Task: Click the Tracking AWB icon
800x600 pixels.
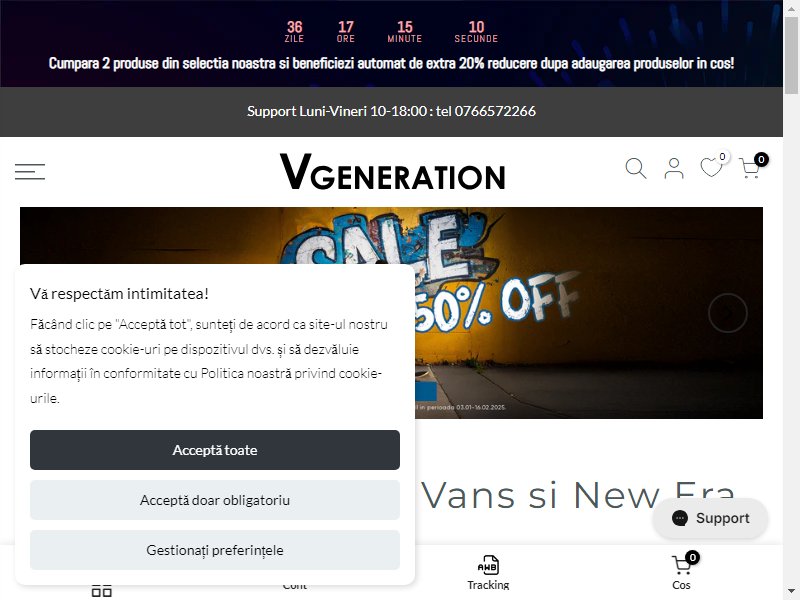Action: point(488,565)
